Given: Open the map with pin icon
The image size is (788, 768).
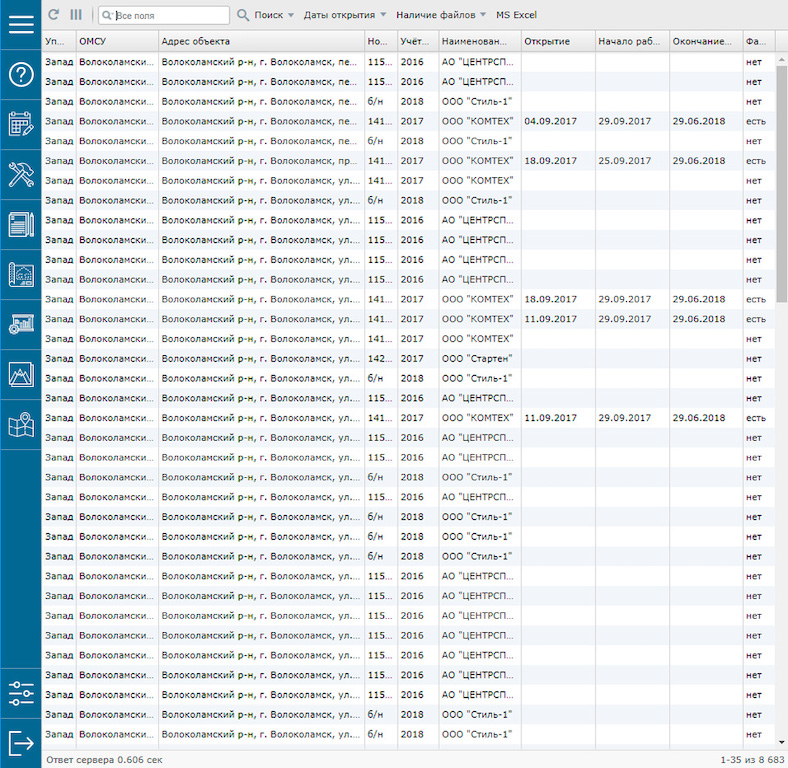Looking at the screenshot, I should [x=21, y=424].
